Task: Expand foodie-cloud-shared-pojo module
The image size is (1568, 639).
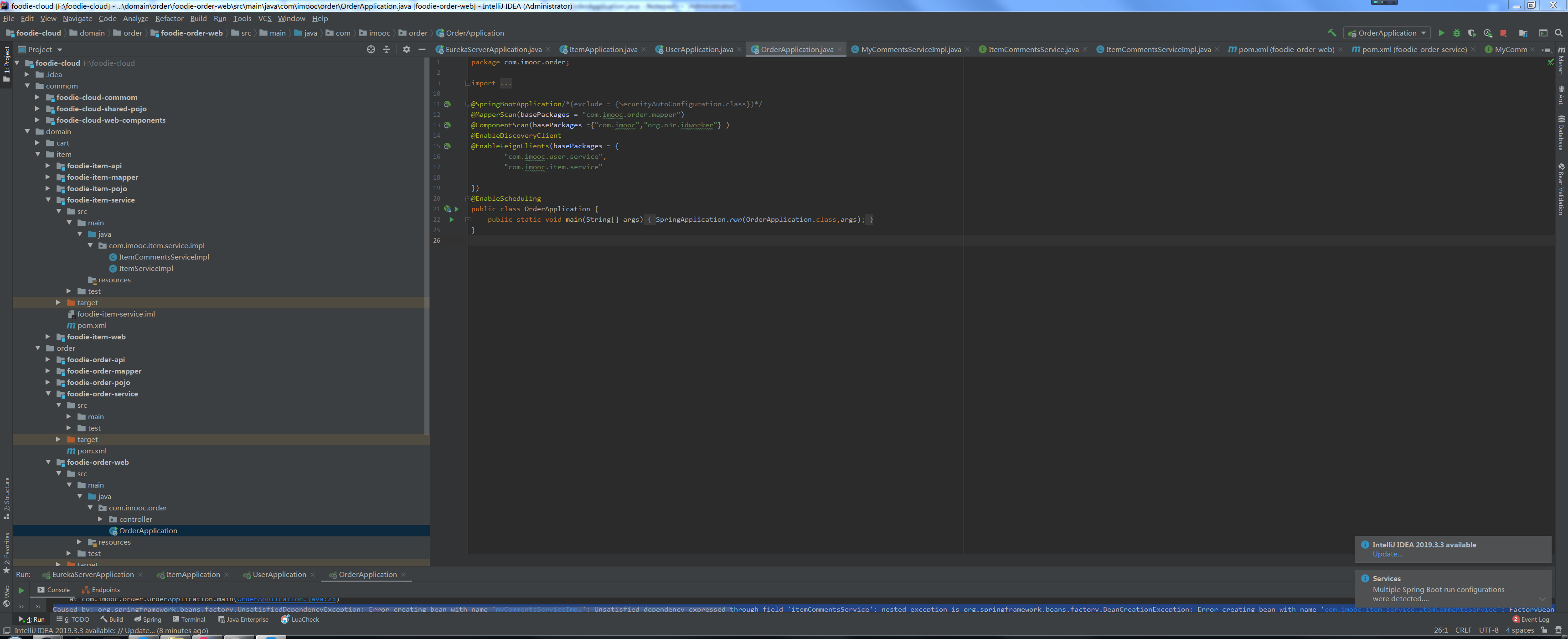Action: pos(37,109)
